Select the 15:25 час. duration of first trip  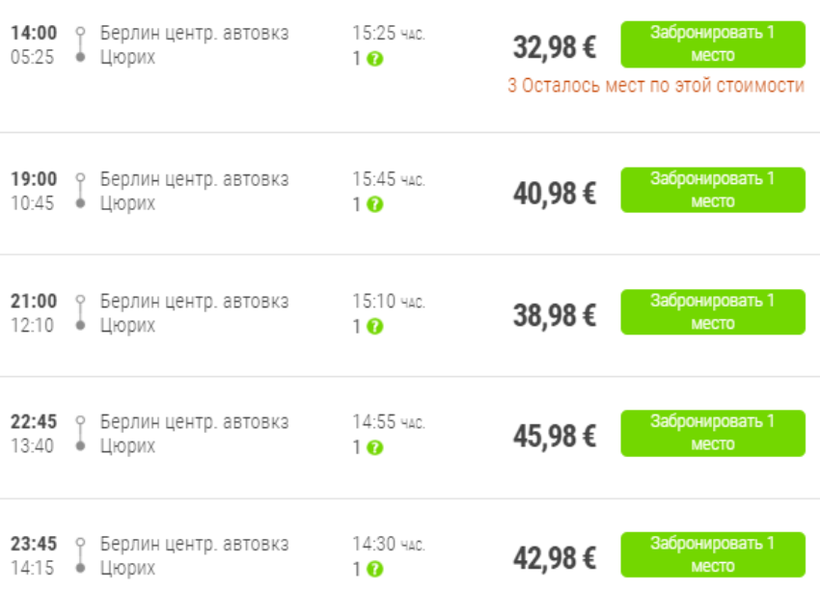point(388,33)
